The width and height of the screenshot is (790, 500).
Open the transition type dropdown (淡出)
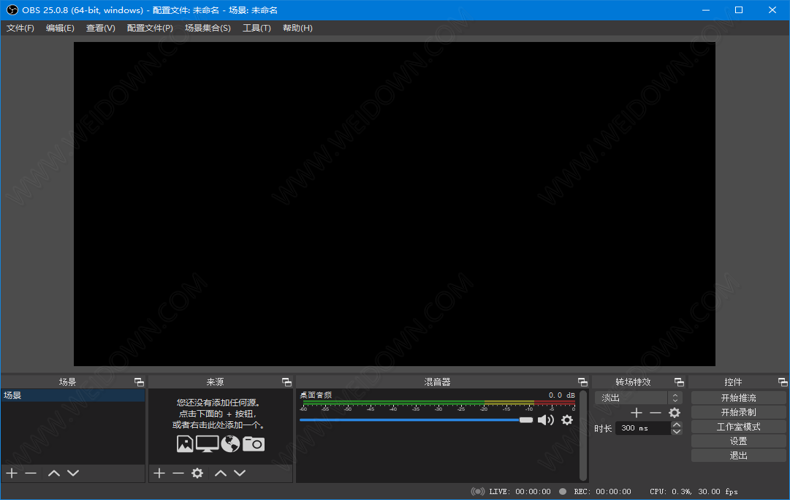coord(639,398)
